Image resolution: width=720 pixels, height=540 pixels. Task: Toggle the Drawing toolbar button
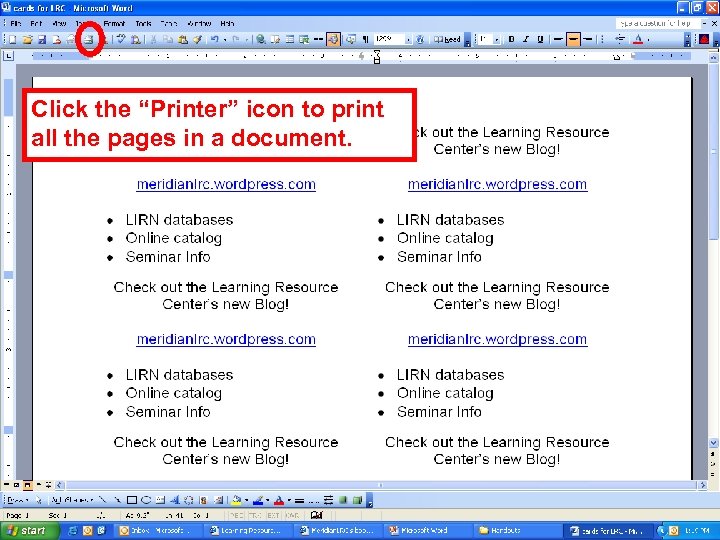click(x=333, y=39)
